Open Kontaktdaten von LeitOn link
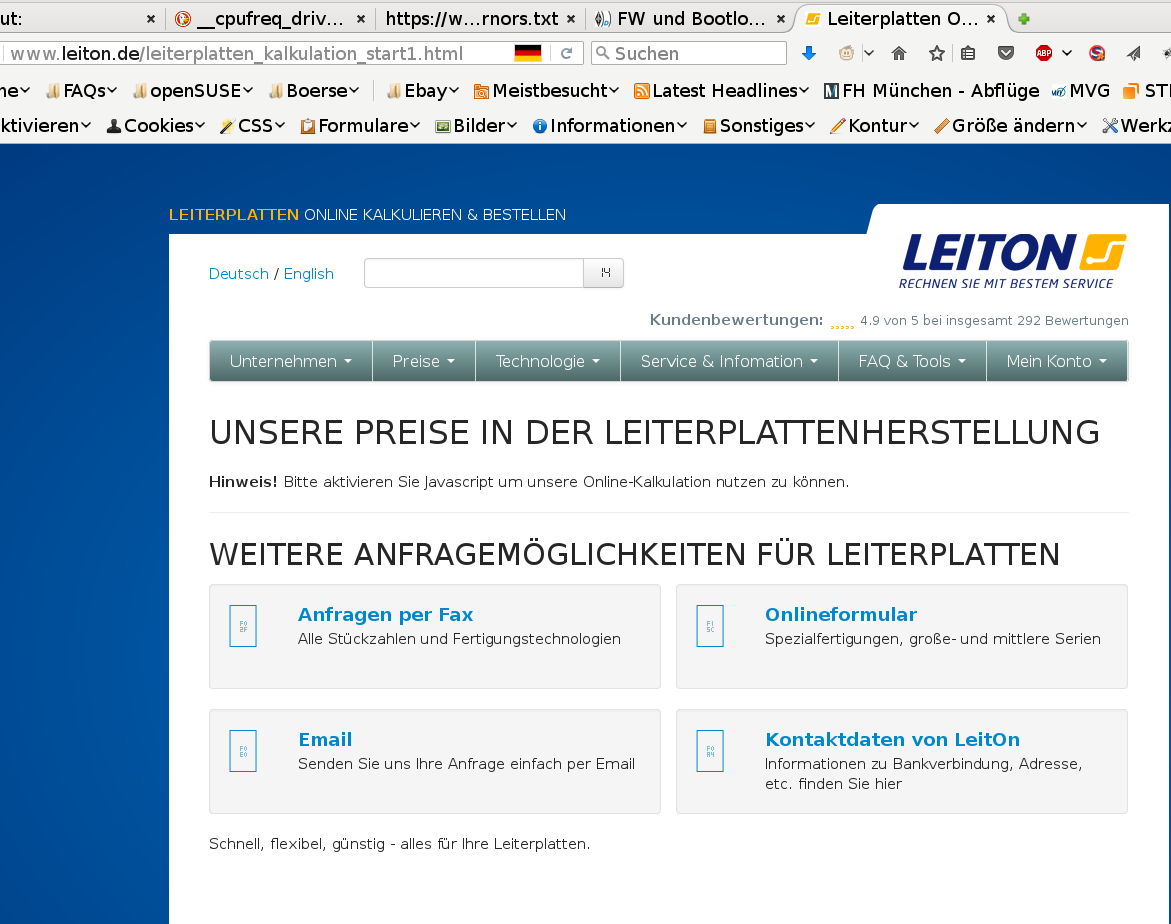The height and width of the screenshot is (924, 1171). [x=892, y=739]
